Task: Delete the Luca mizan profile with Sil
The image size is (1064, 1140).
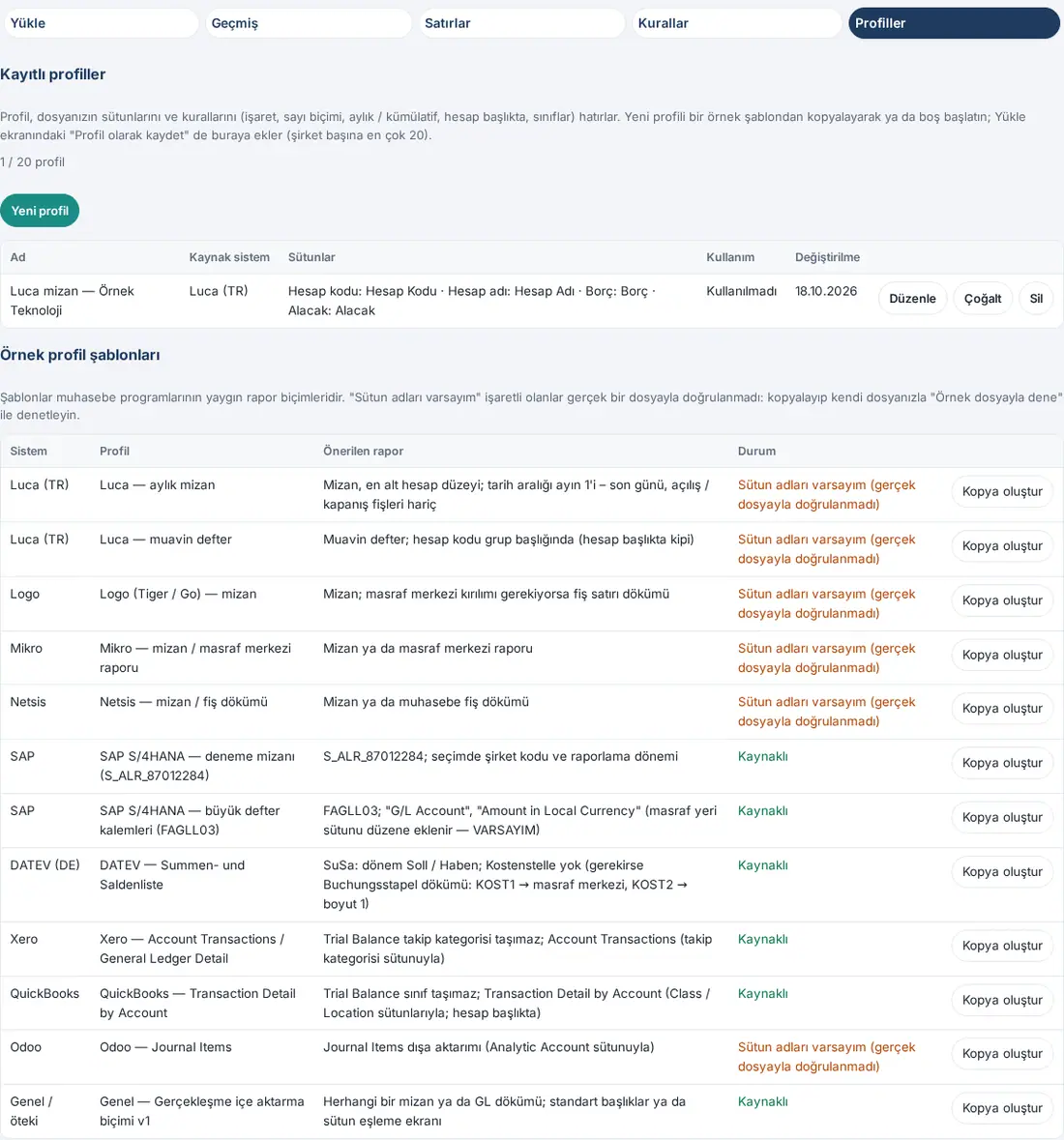Action: click(1036, 299)
